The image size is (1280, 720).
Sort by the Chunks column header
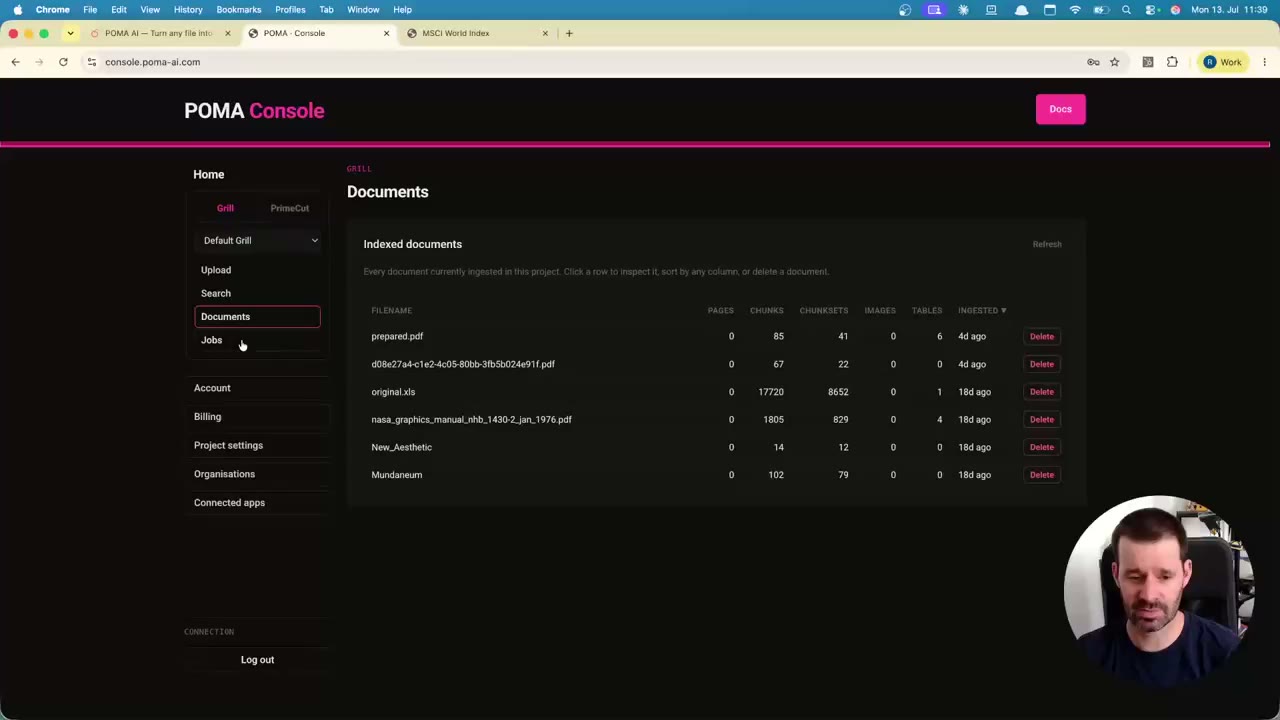click(767, 311)
